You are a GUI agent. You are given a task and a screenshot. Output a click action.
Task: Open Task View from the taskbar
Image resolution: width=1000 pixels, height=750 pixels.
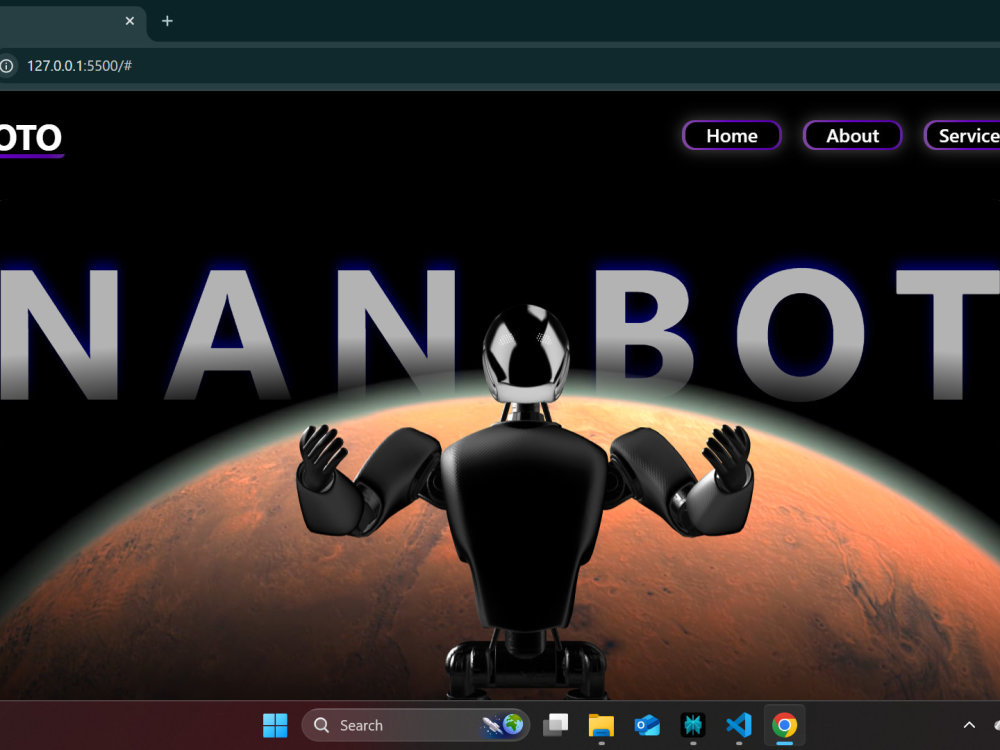point(555,725)
